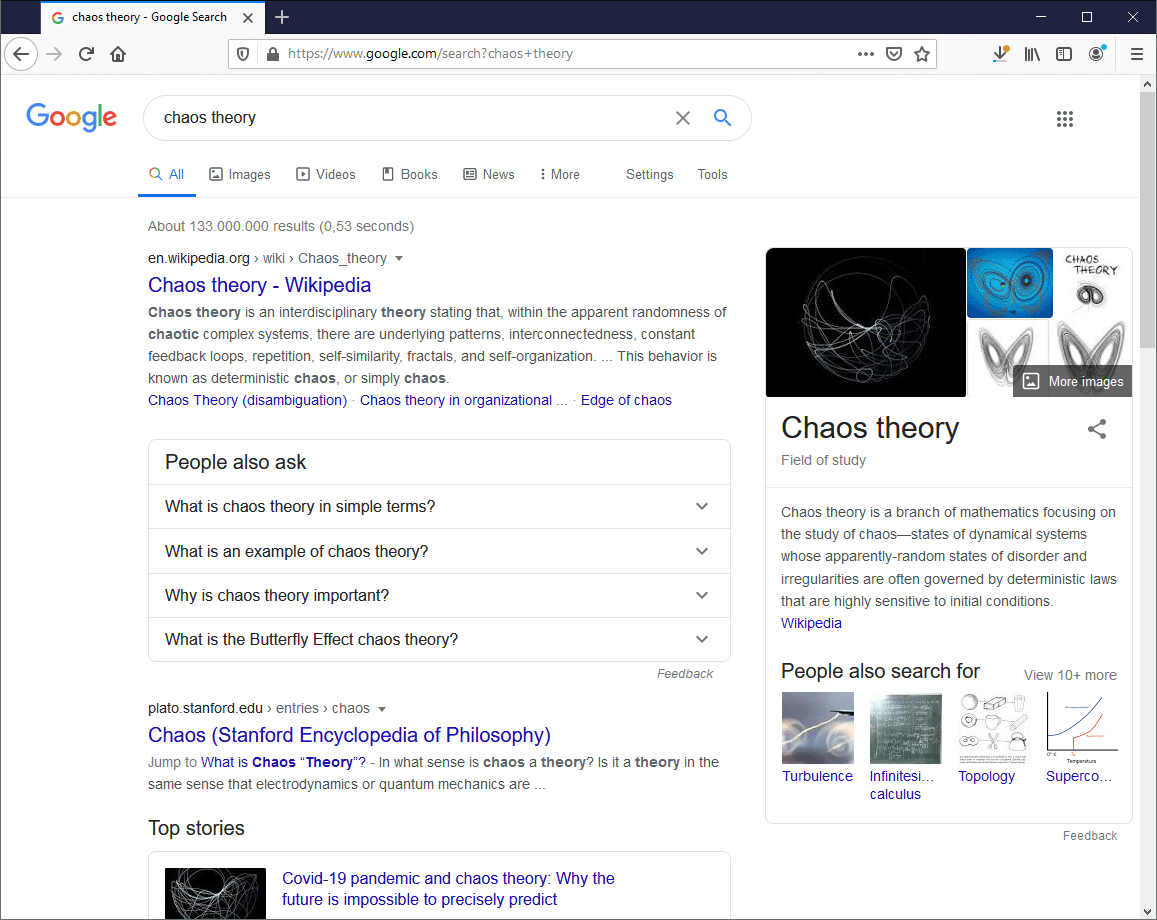The height and width of the screenshot is (920, 1157).
Task: Switch to the Images search tab
Action: 240,174
